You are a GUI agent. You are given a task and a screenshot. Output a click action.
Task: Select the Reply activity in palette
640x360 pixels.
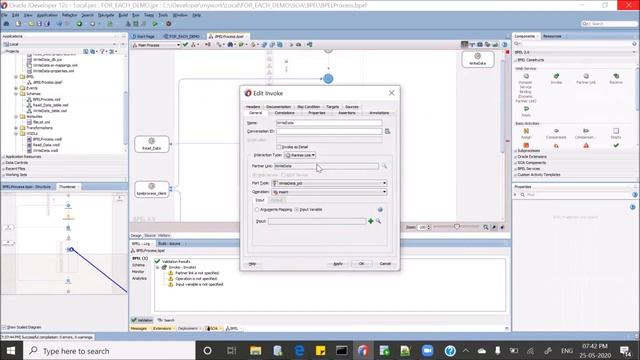point(526,111)
